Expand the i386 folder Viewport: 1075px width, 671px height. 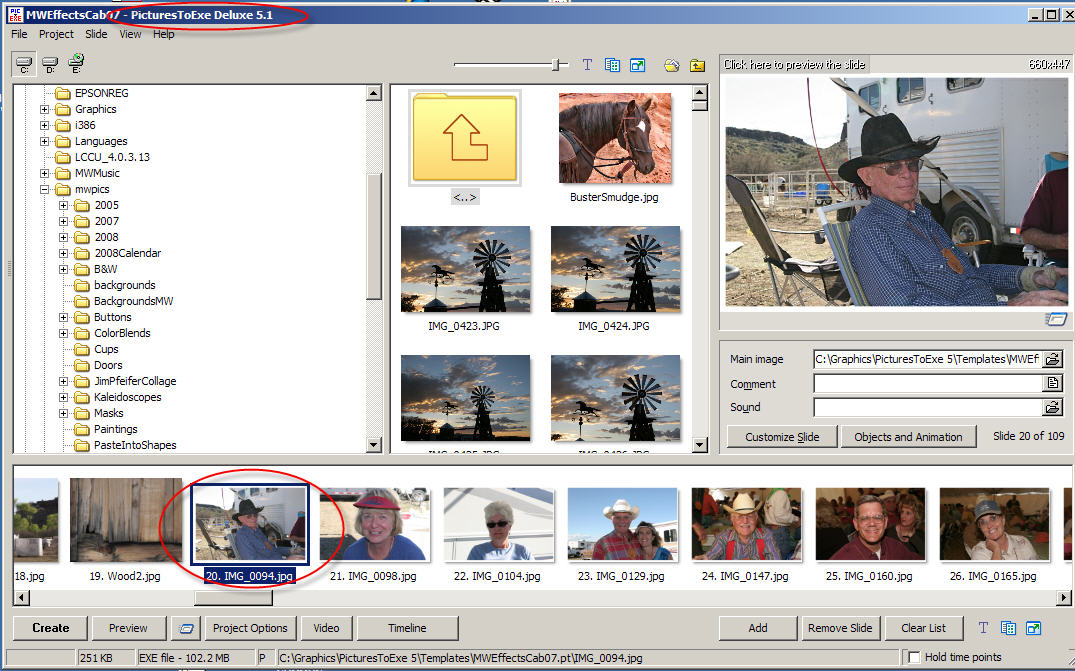[x=45, y=125]
